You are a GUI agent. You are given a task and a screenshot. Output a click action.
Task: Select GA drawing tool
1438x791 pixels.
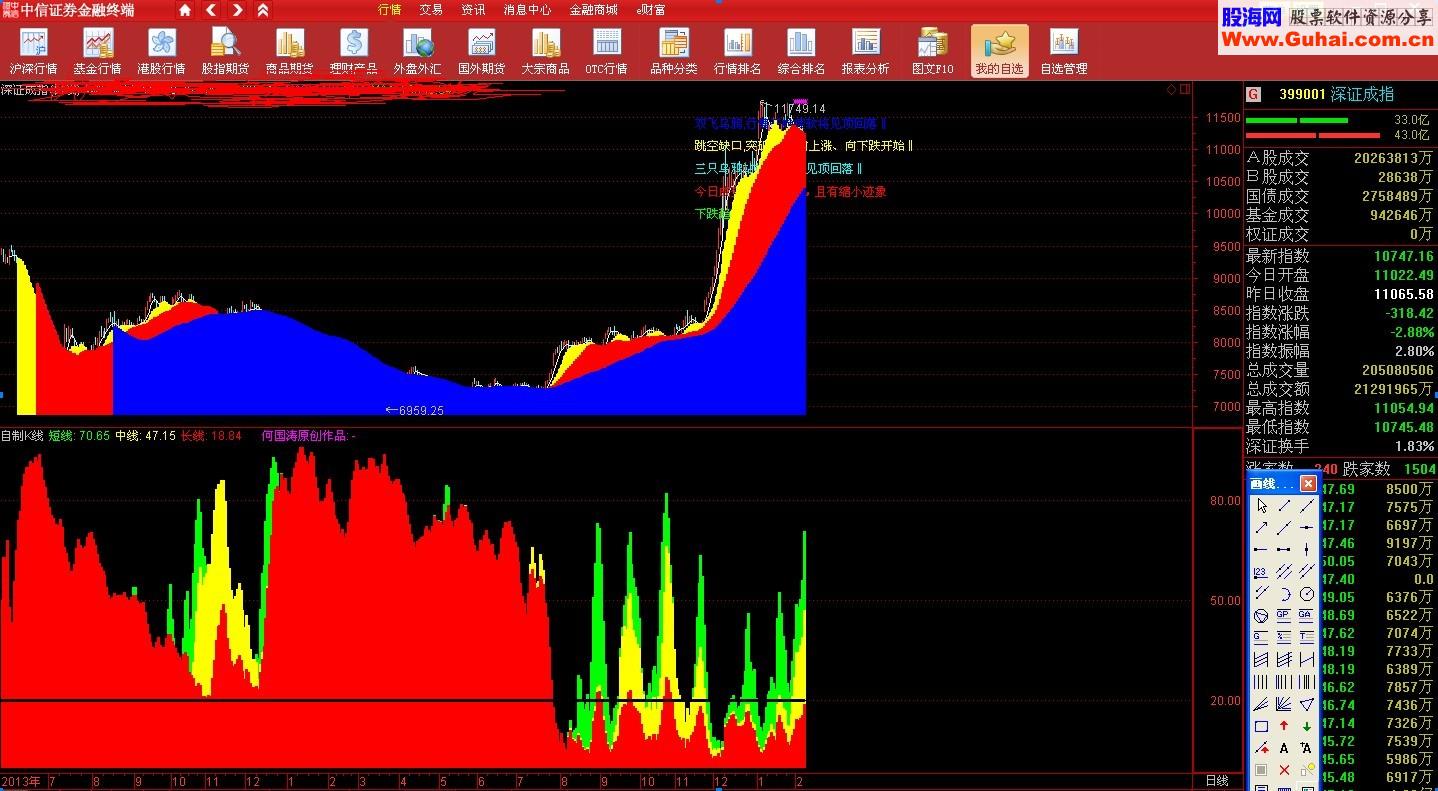point(1307,615)
